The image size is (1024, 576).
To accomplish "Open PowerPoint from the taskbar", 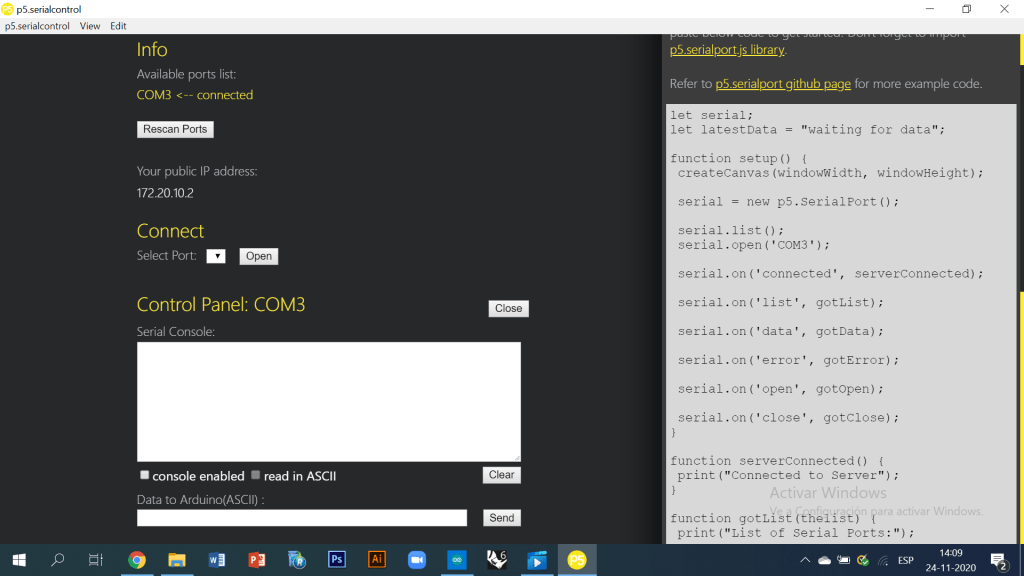I will (257, 560).
